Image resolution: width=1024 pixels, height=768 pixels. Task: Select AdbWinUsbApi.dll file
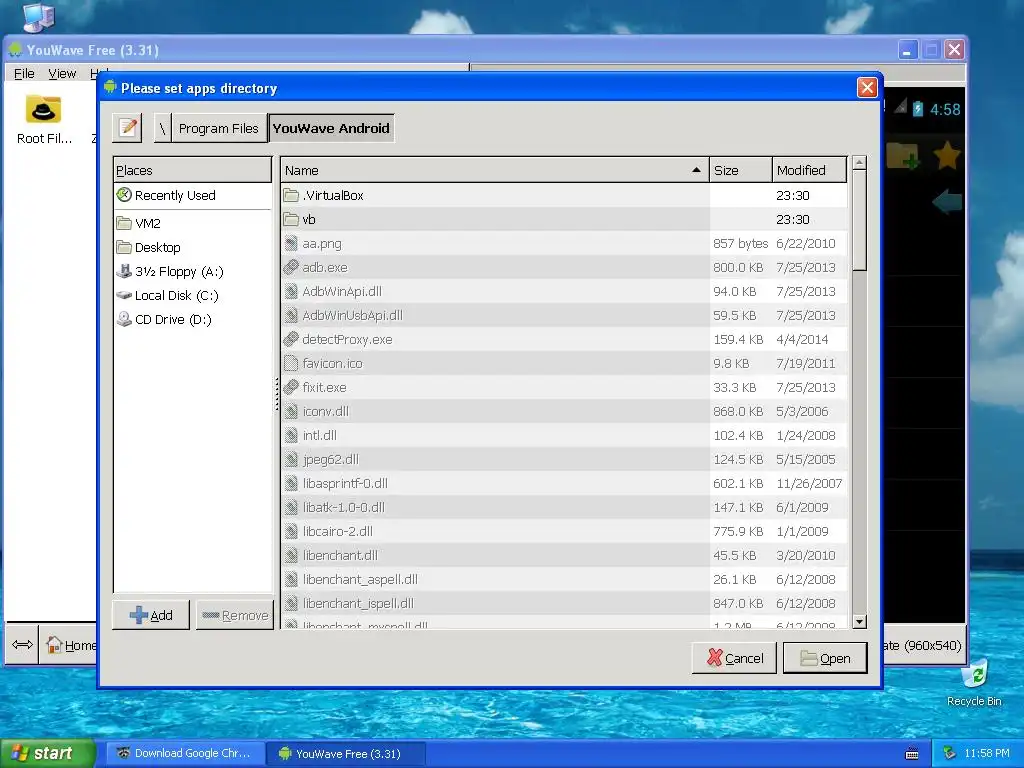(x=565, y=315)
